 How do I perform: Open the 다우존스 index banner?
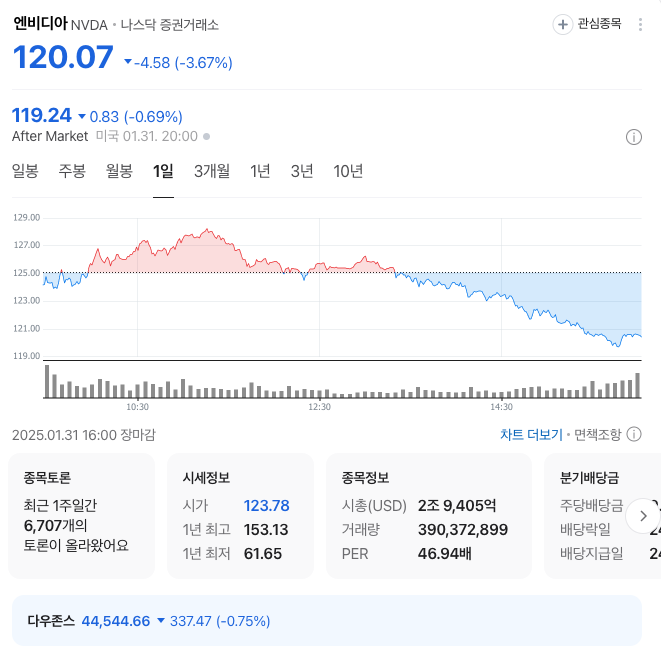327,621
